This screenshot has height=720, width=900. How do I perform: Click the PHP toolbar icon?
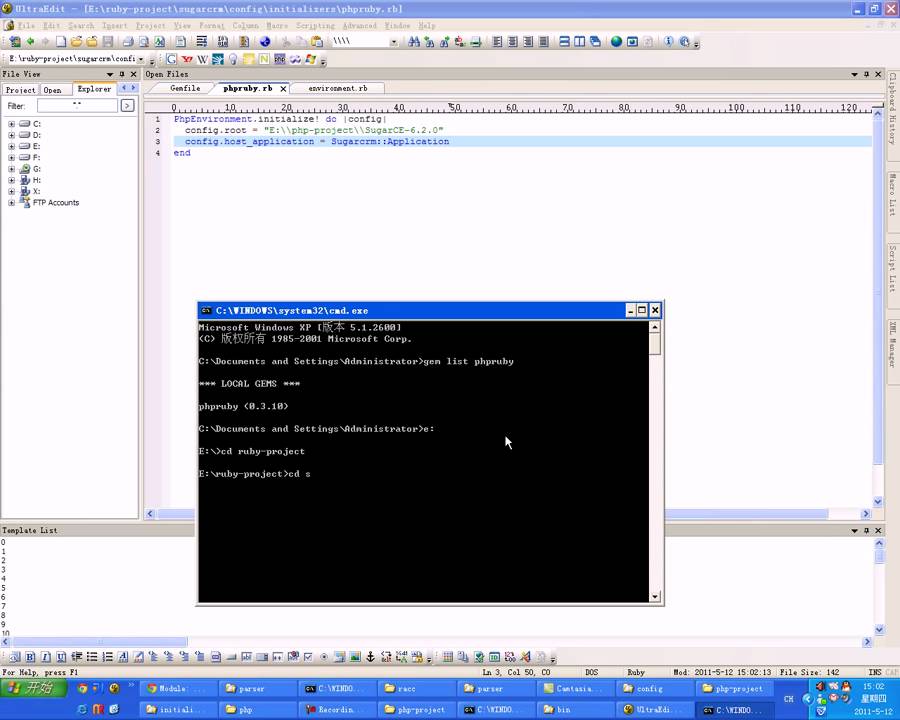(280, 59)
